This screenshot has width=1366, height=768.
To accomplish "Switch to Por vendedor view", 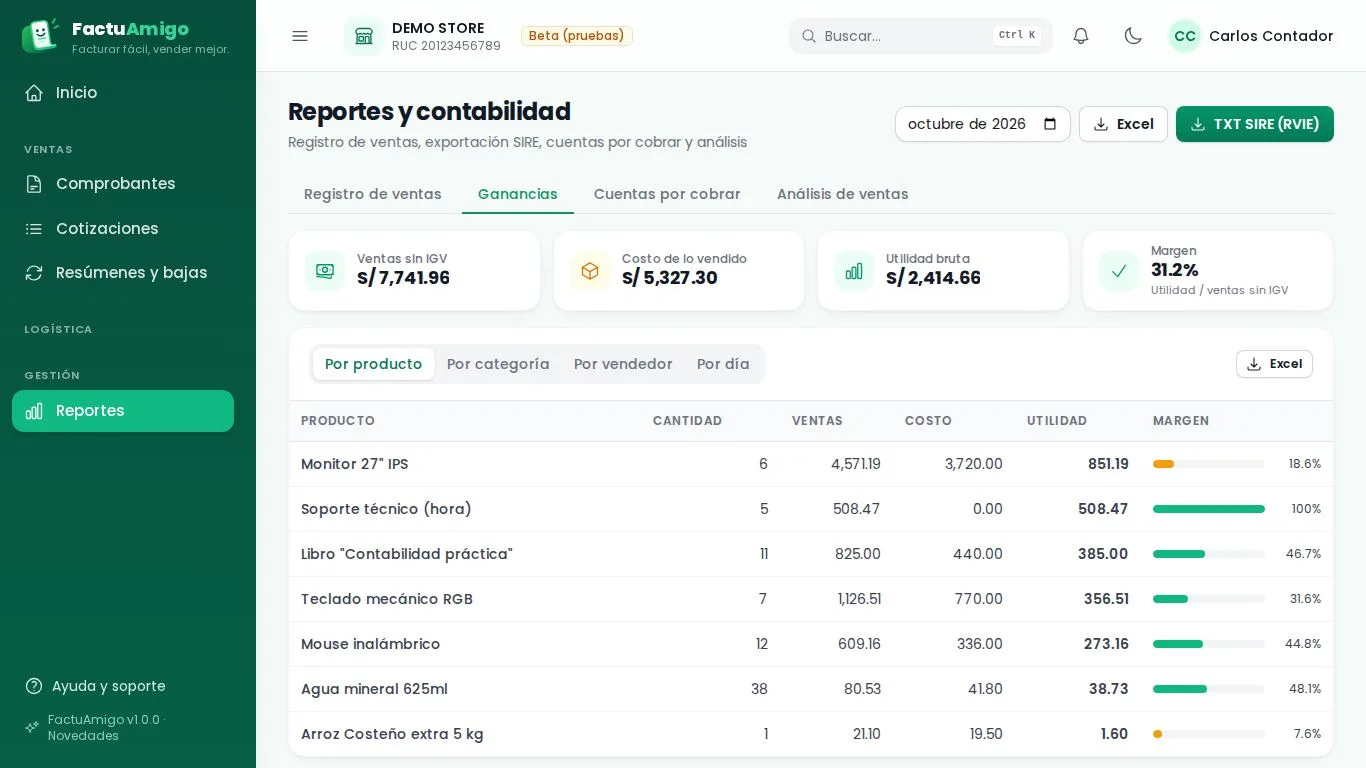I will 623,364.
